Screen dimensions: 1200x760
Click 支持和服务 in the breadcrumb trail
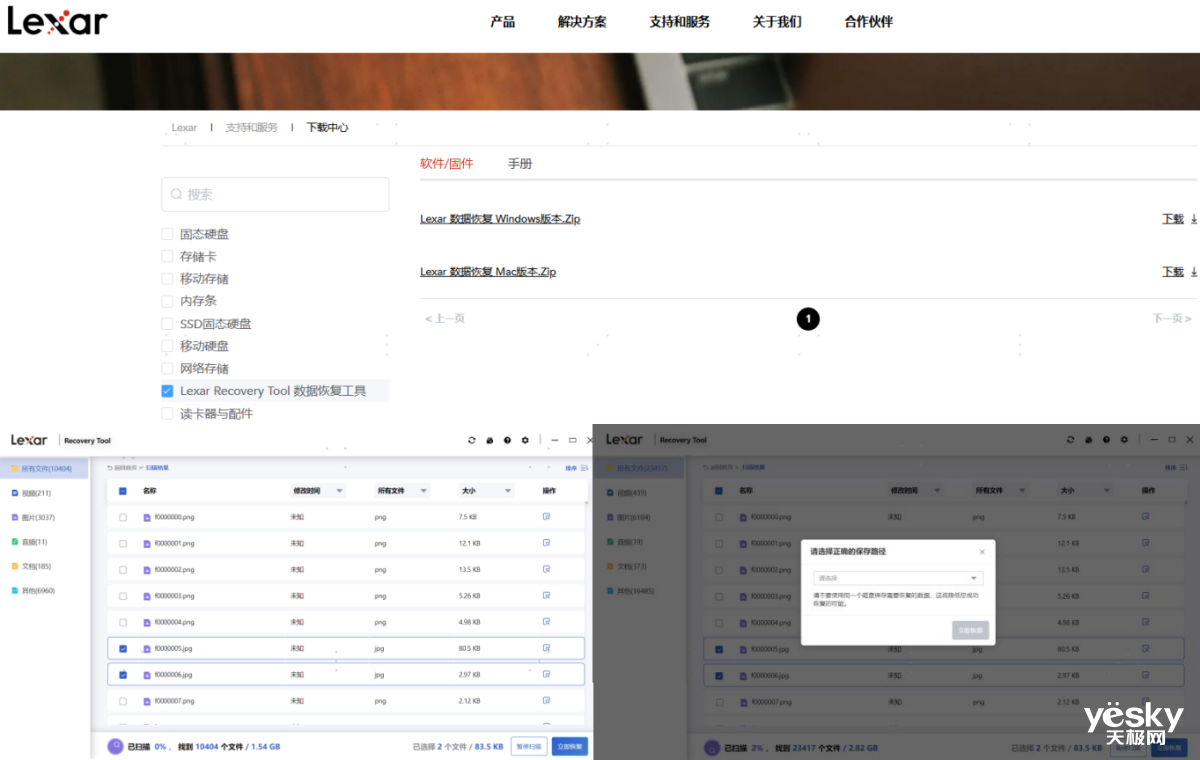(252, 128)
